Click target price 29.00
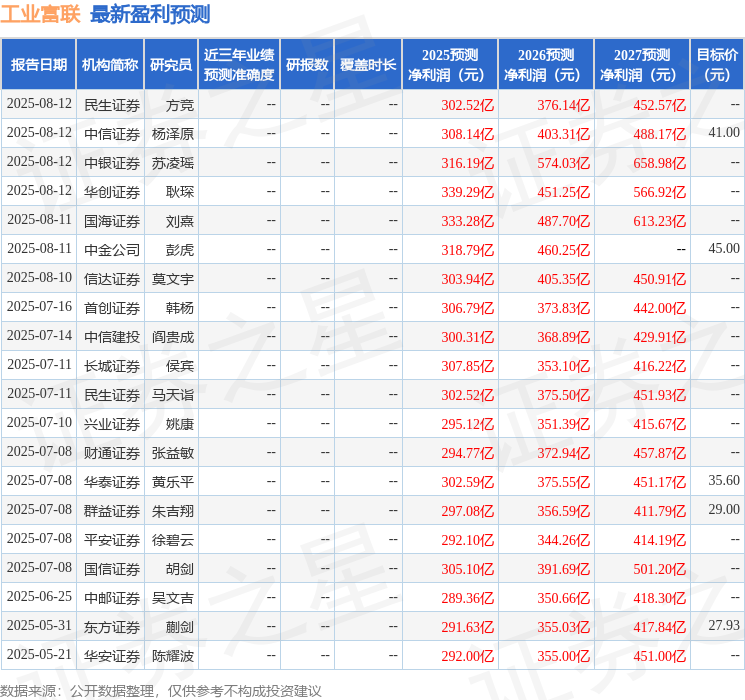The width and height of the screenshot is (745, 700). tap(724, 509)
